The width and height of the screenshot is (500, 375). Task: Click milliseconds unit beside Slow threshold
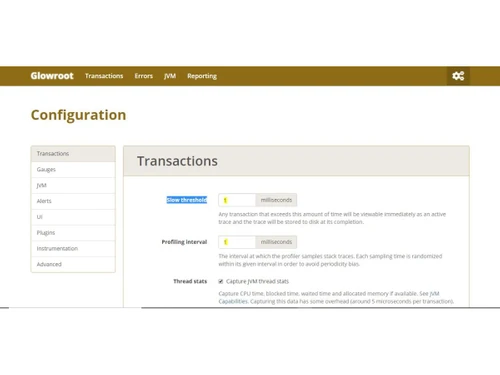(276, 200)
